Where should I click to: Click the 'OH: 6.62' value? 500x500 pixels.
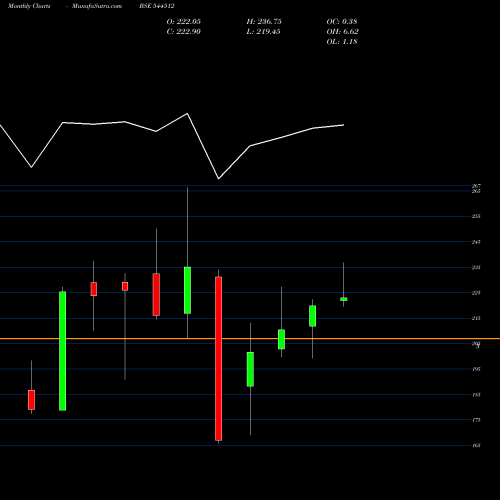(x=342, y=32)
